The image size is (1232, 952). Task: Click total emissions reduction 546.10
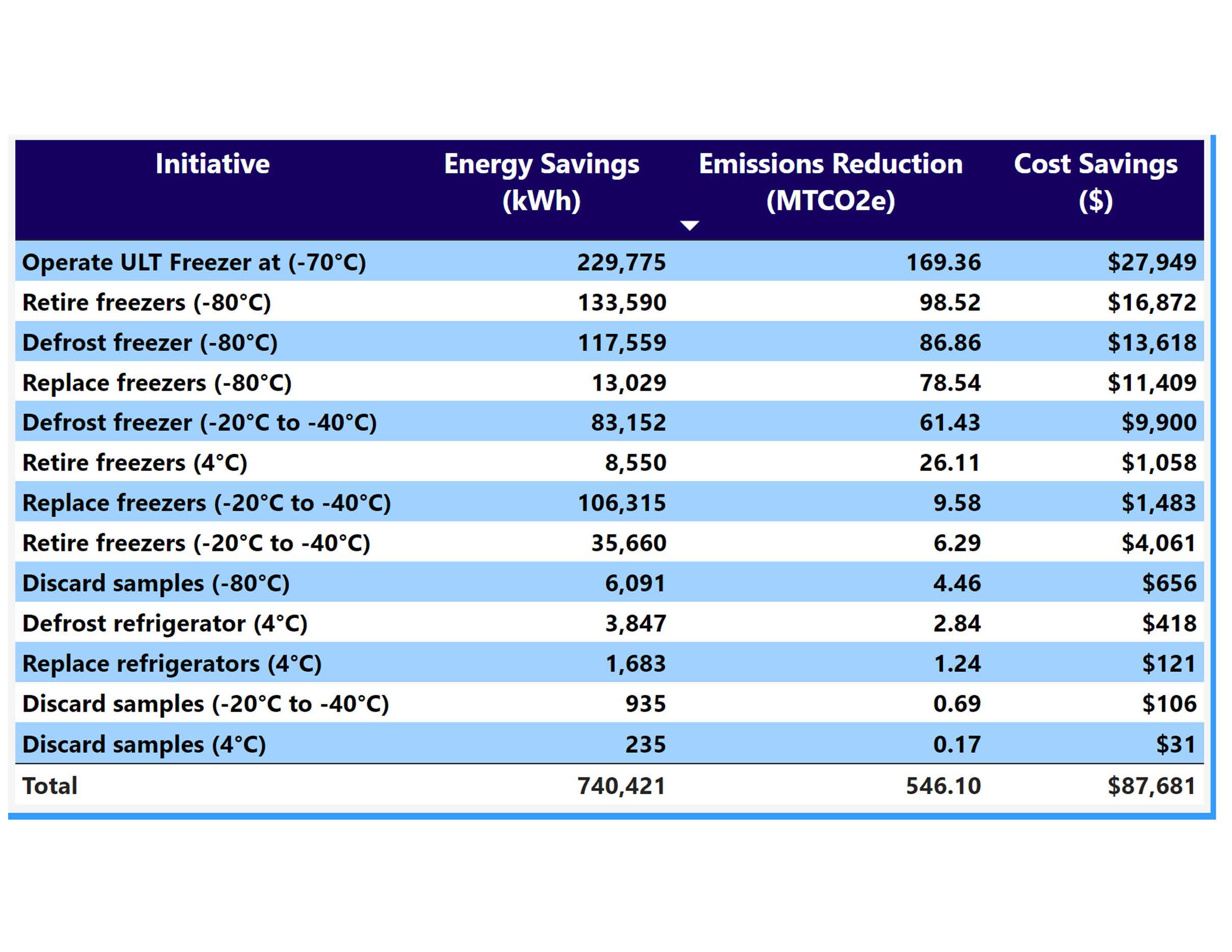[943, 786]
